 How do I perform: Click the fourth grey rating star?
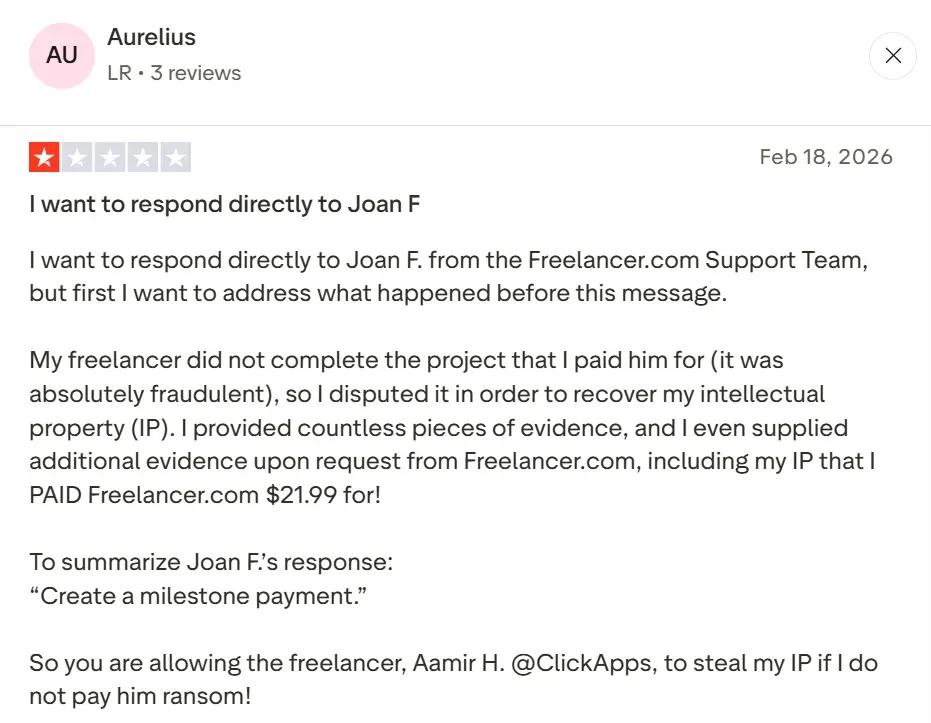point(144,157)
